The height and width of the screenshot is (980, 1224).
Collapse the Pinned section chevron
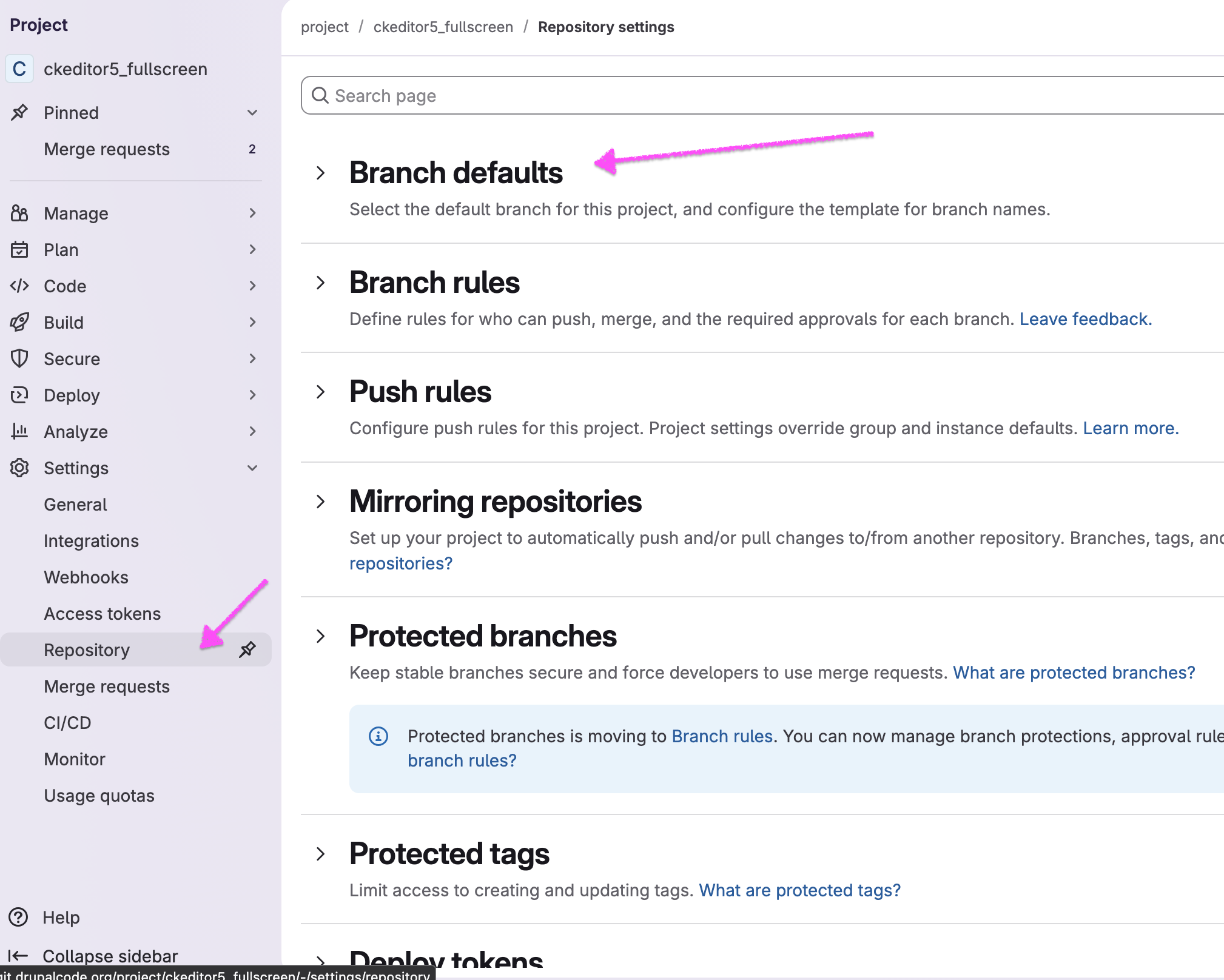click(x=252, y=112)
